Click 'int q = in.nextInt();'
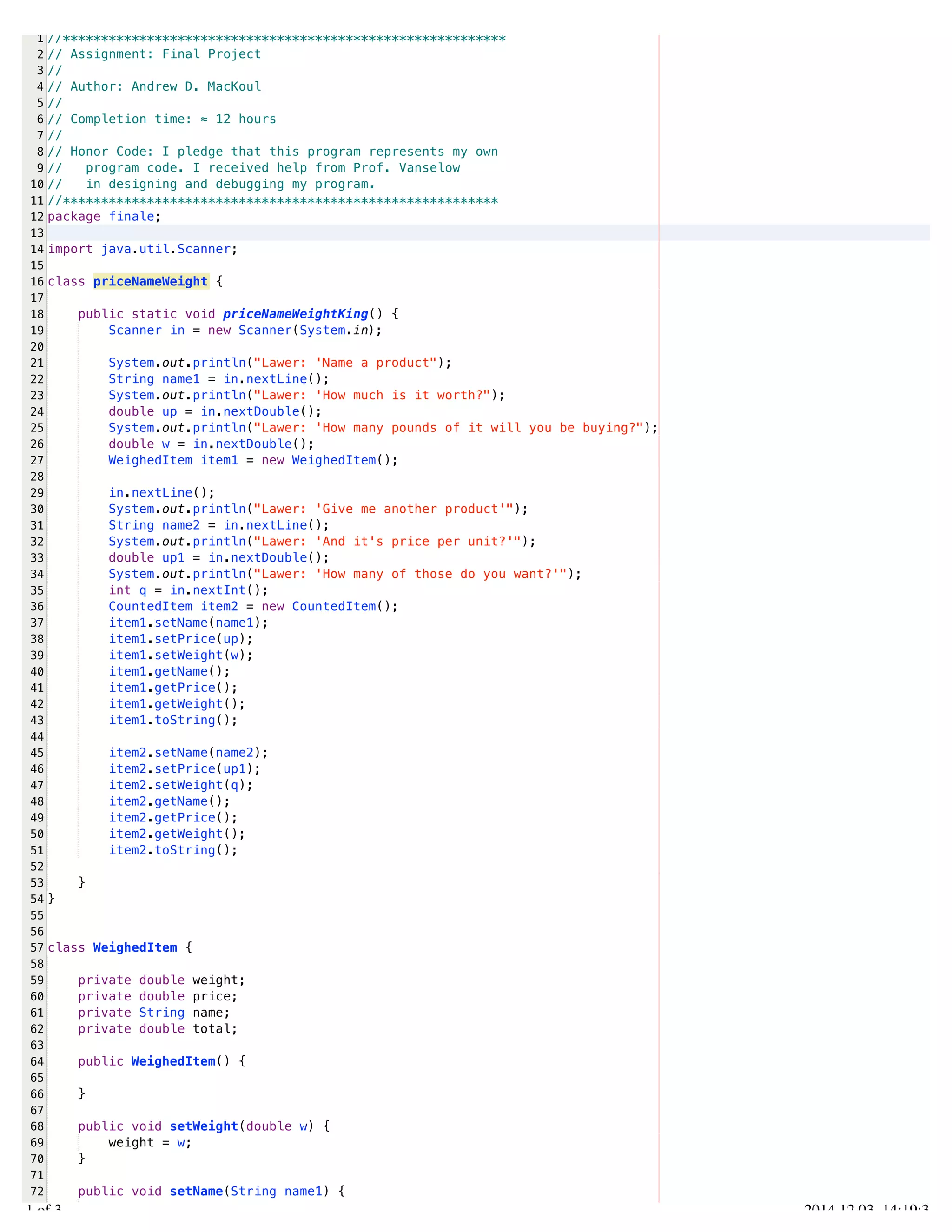Viewport: 952px width, 1232px height. point(188,590)
